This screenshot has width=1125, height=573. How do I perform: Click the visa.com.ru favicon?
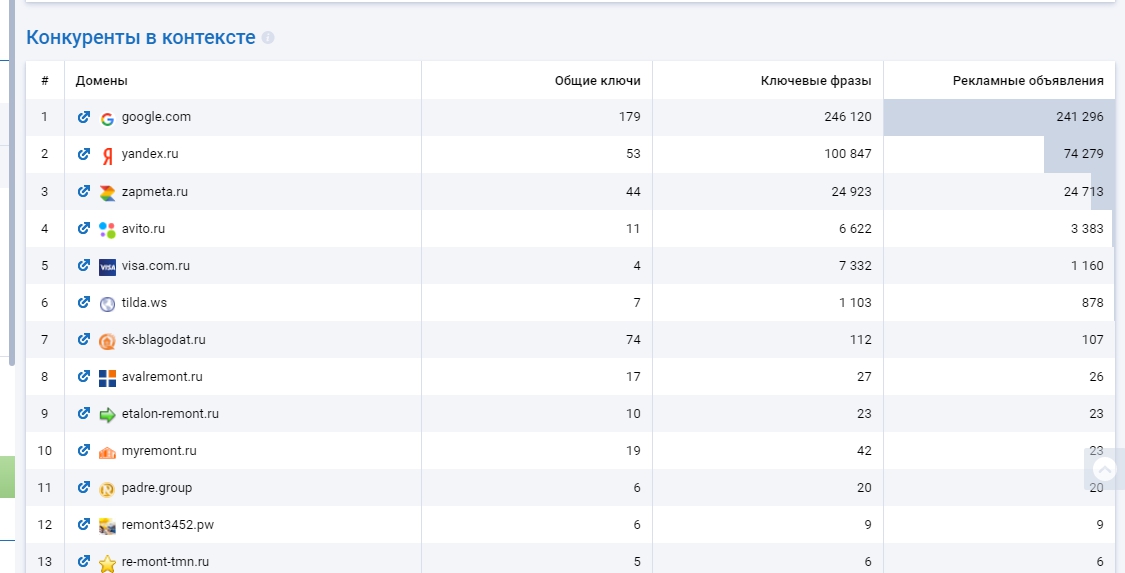tap(108, 267)
